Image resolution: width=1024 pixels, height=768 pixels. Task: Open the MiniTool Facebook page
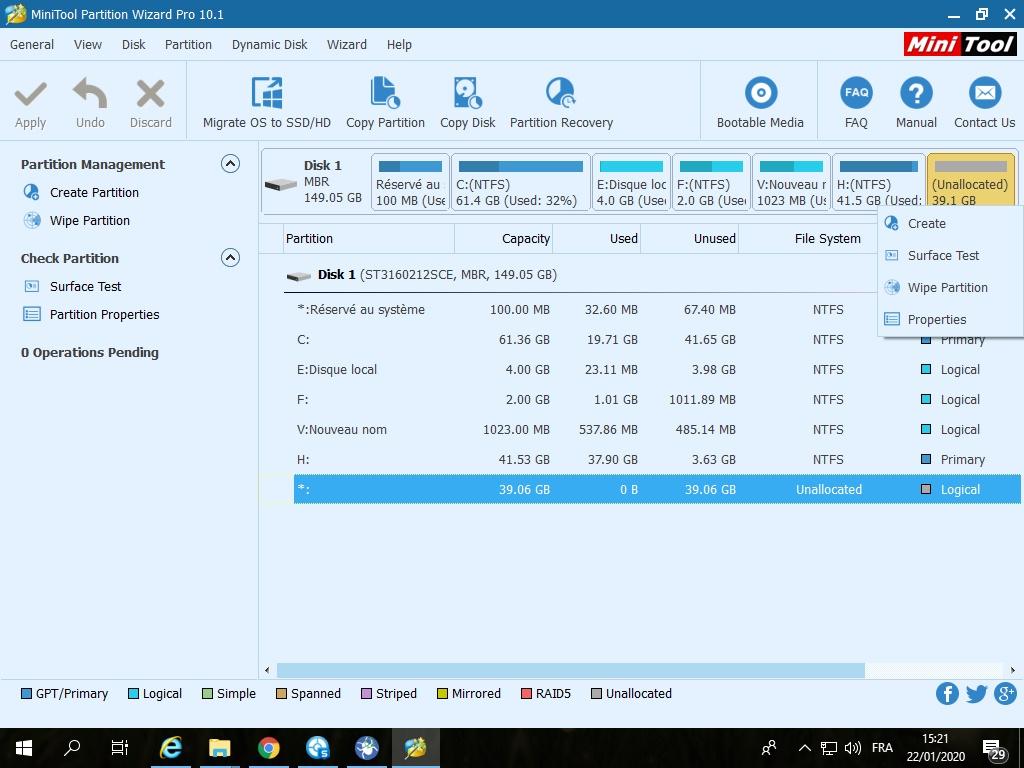tap(948, 694)
